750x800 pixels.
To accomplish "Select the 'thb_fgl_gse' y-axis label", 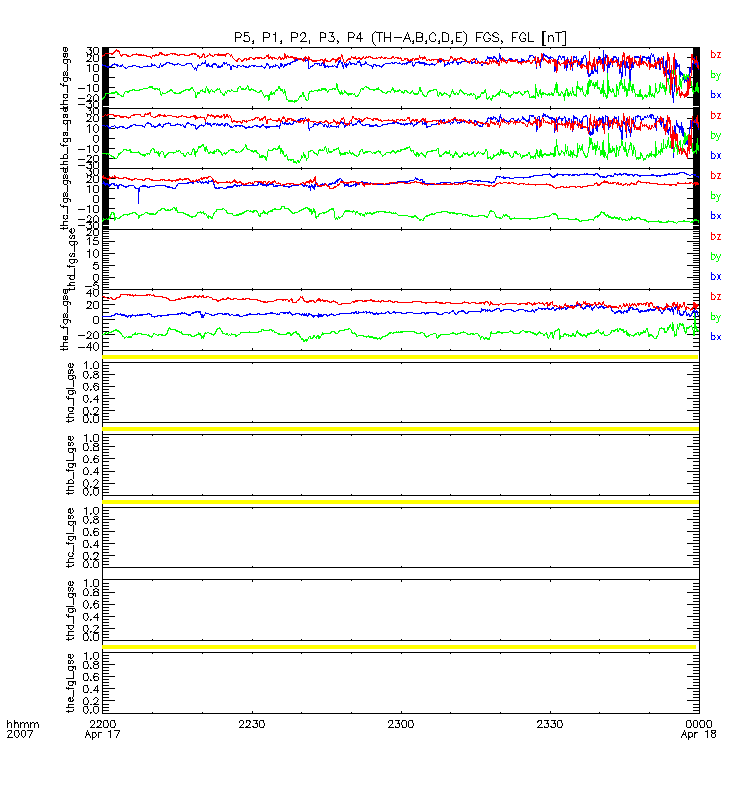I will point(70,465).
